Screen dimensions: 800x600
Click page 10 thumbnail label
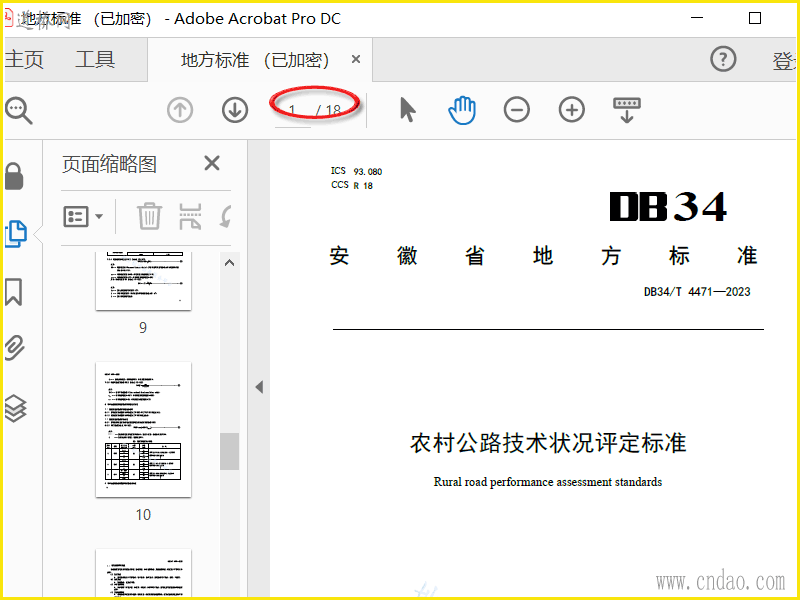tap(143, 515)
